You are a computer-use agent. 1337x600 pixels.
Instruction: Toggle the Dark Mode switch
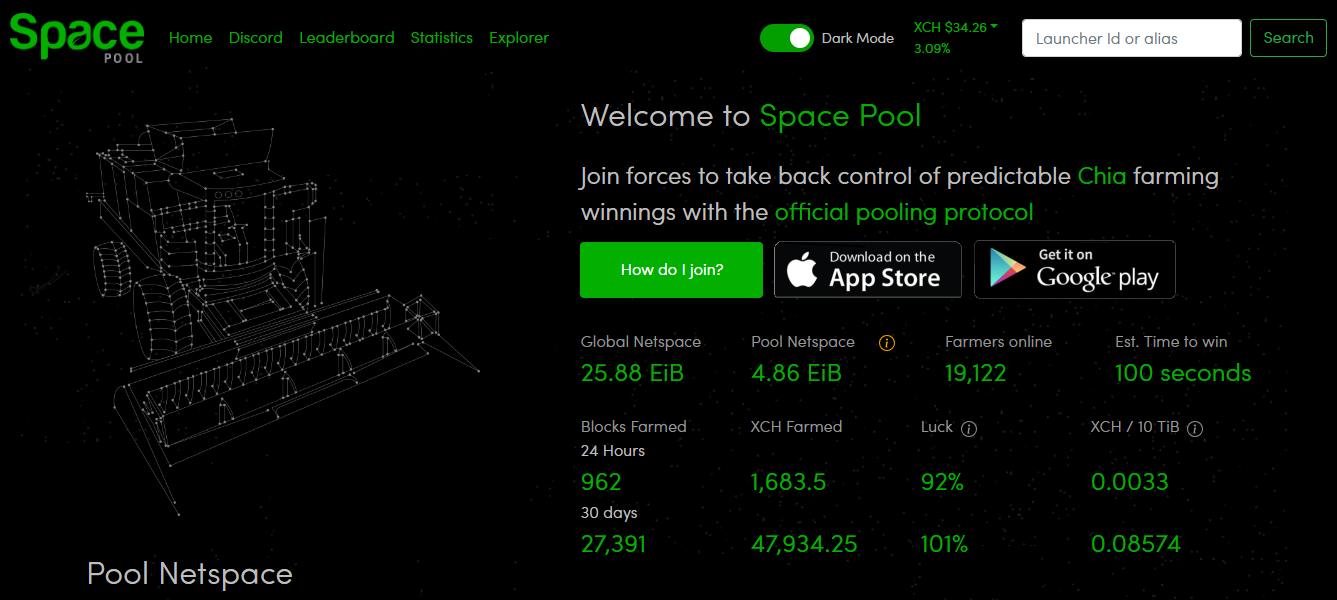[787, 38]
